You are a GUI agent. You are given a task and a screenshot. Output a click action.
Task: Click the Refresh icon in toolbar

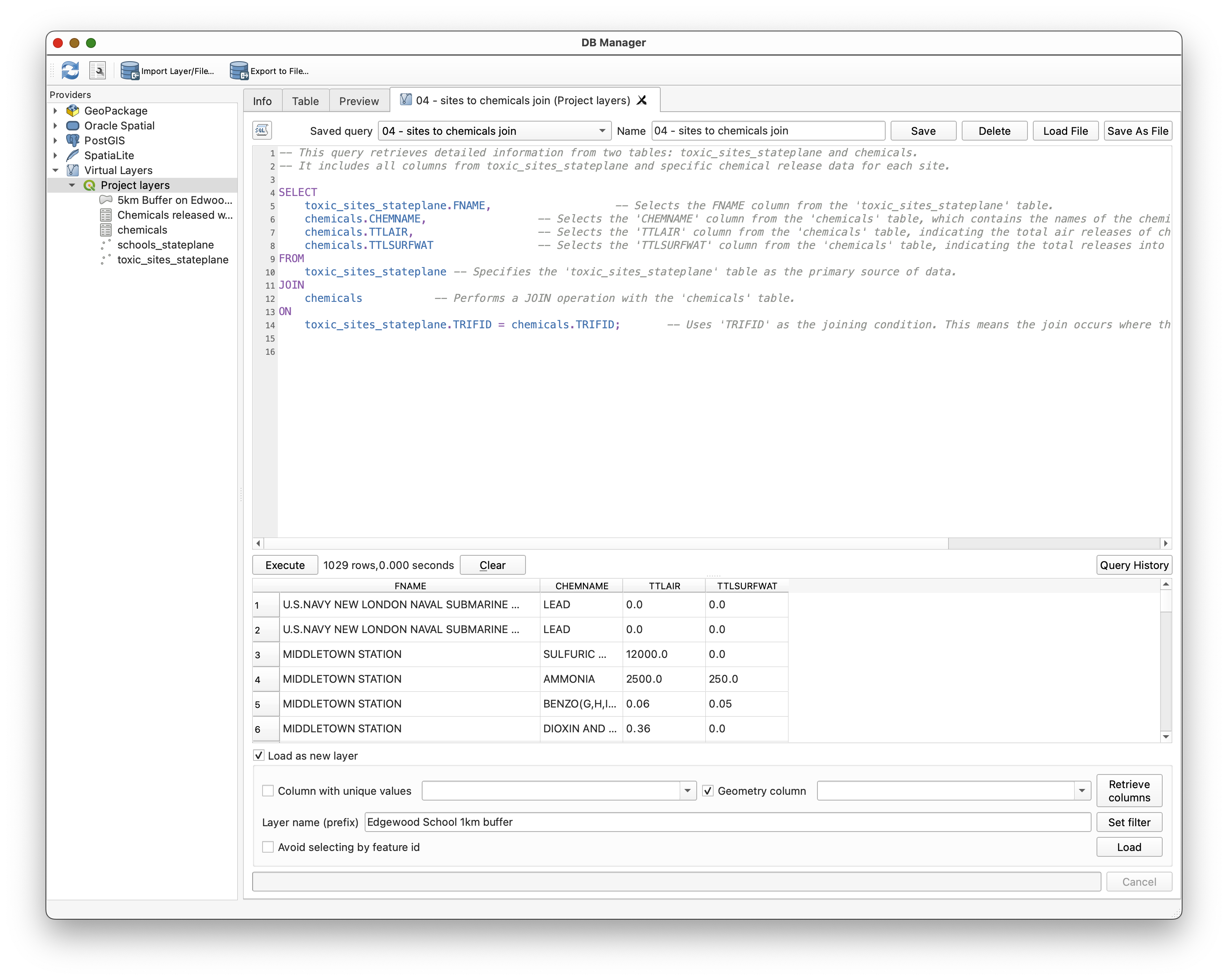click(x=70, y=71)
